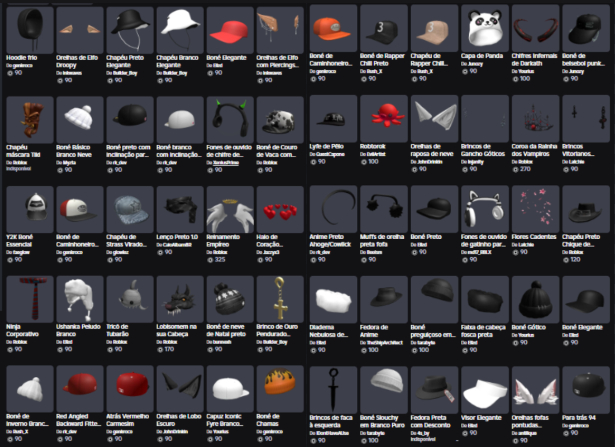Click the Red Angled Backward Fitted title
Viewport: 615px width, 447px height.
click(78, 420)
